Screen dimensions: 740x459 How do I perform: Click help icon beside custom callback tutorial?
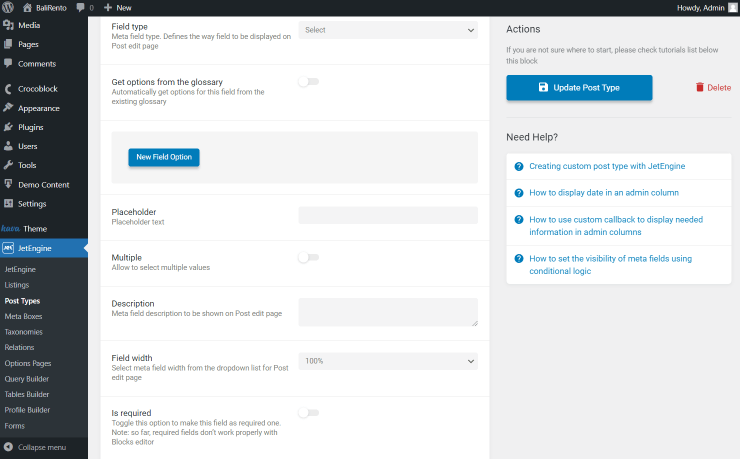click(519, 220)
